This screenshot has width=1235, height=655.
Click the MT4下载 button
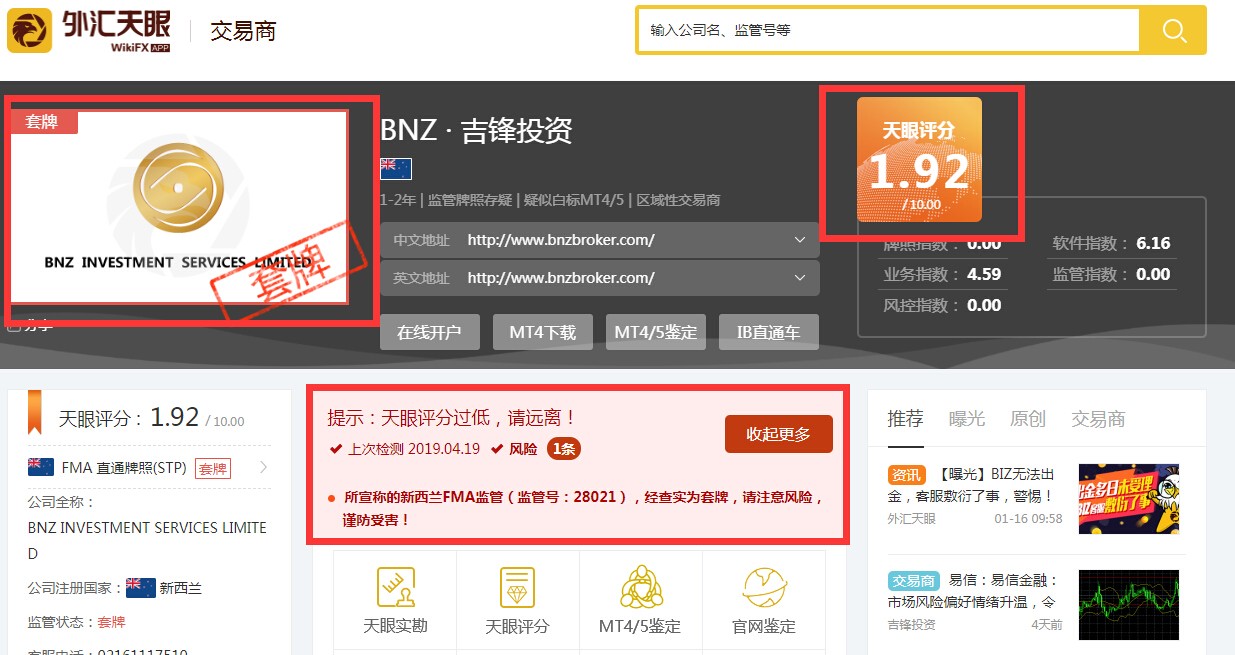[x=543, y=332]
